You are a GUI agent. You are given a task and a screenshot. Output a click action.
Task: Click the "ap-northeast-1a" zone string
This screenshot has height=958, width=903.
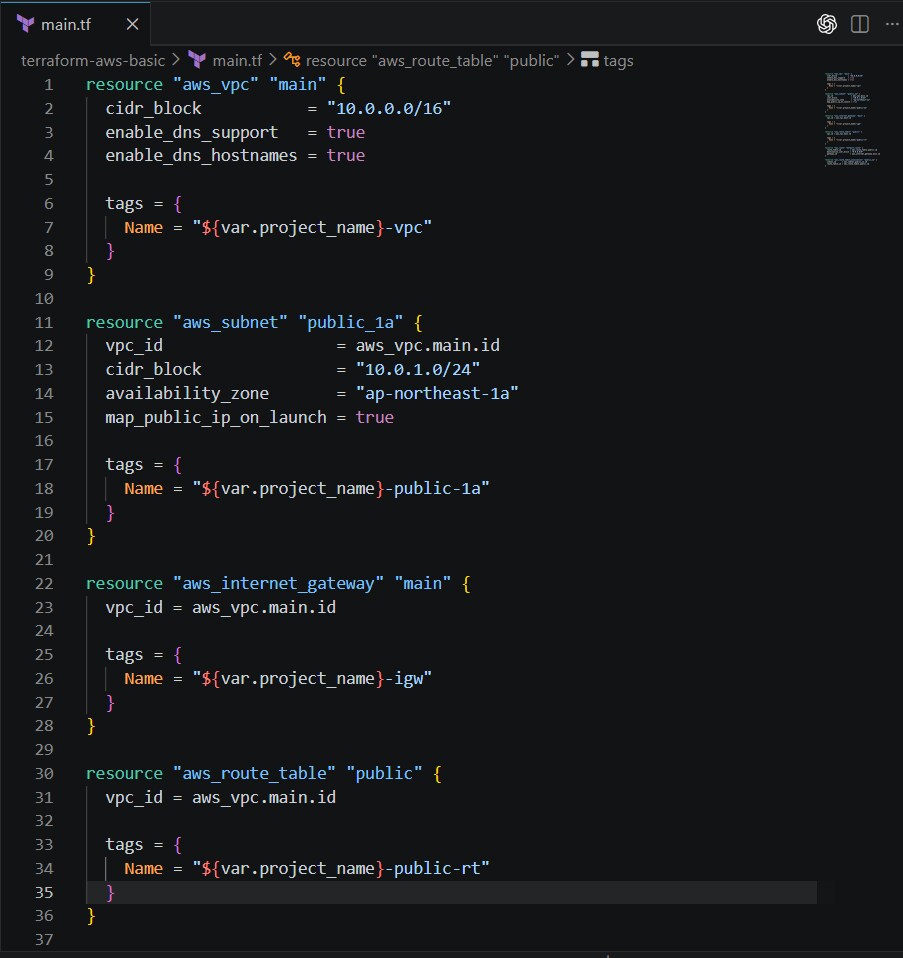click(x=437, y=393)
